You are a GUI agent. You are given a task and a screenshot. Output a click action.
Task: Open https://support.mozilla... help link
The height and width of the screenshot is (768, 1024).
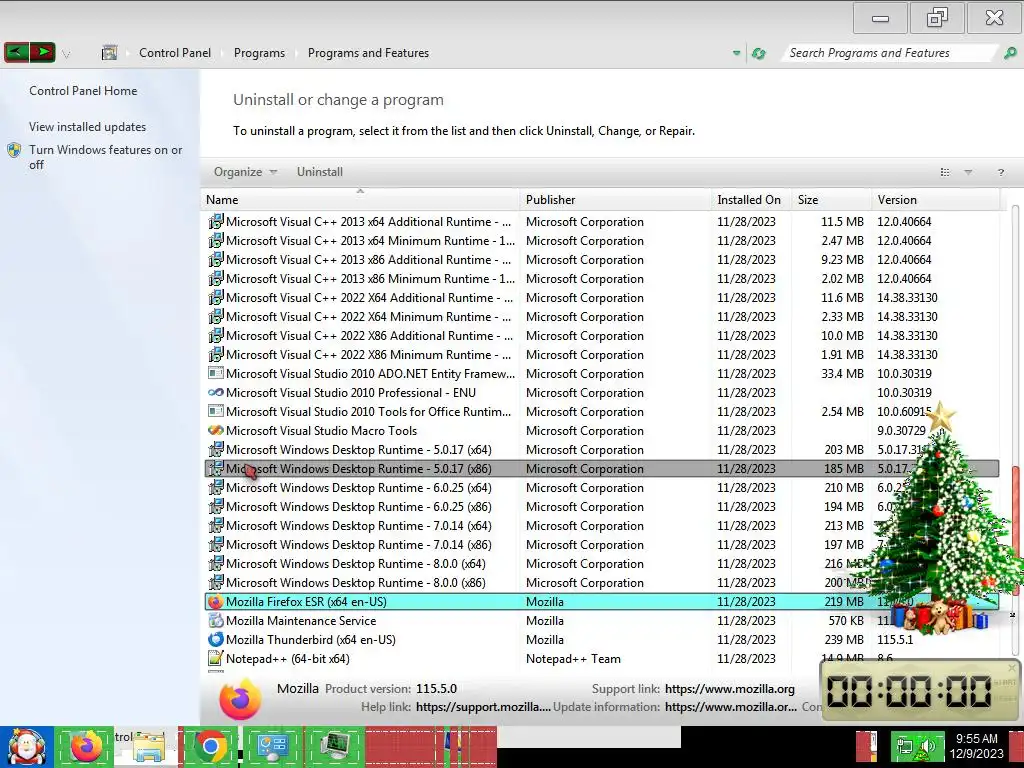click(483, 707)
